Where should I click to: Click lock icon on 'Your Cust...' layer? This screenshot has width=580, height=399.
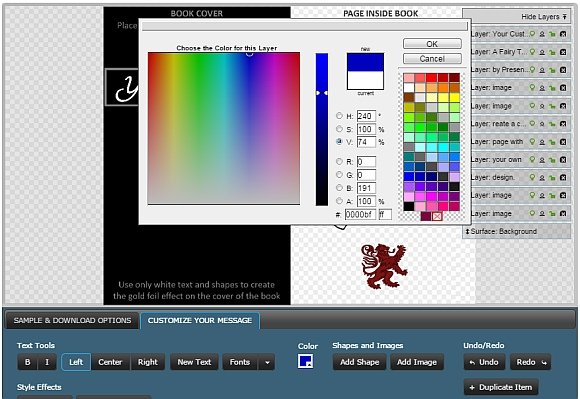point(552,34)
